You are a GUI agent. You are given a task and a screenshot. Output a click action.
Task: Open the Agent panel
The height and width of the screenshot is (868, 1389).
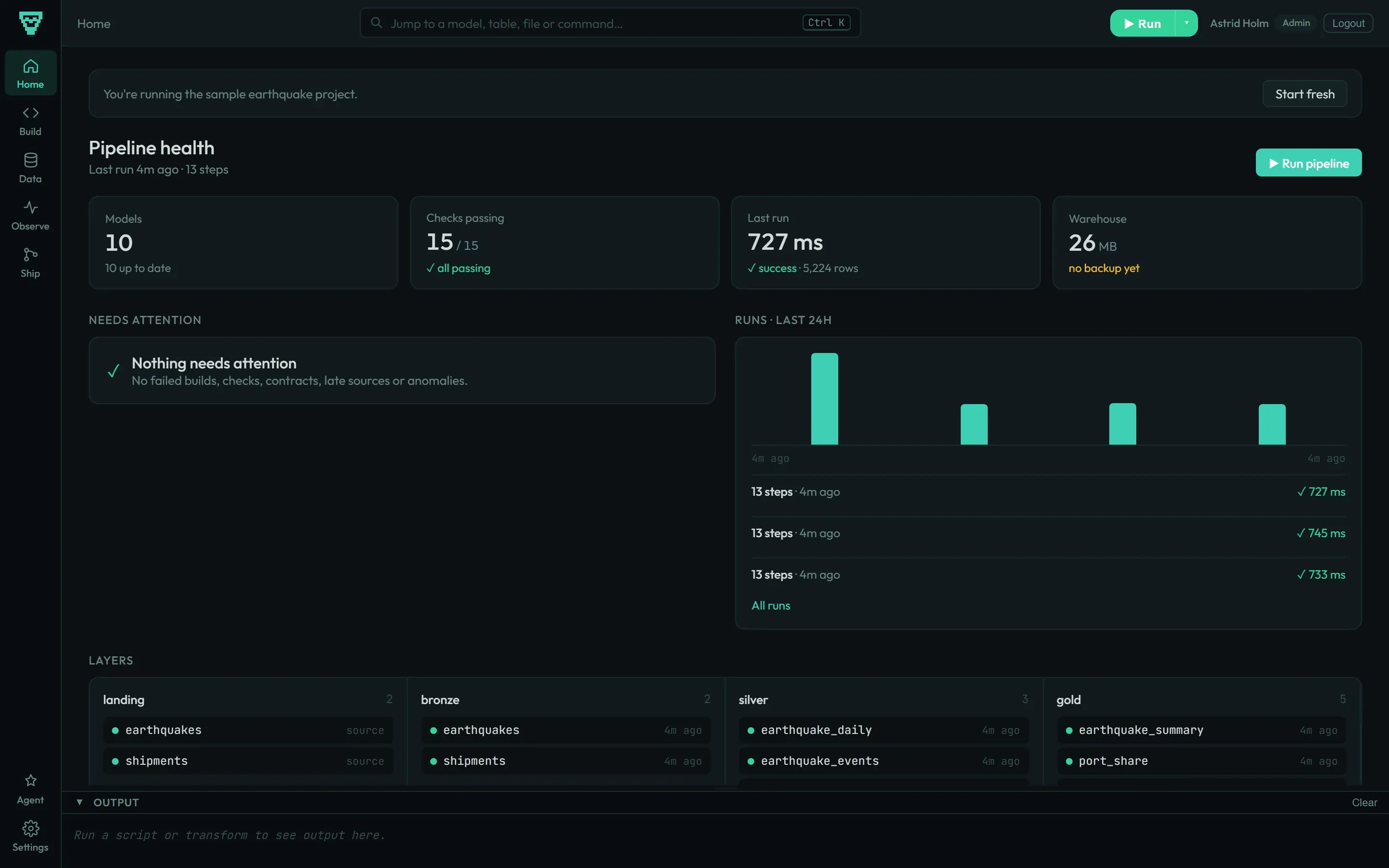30,789
